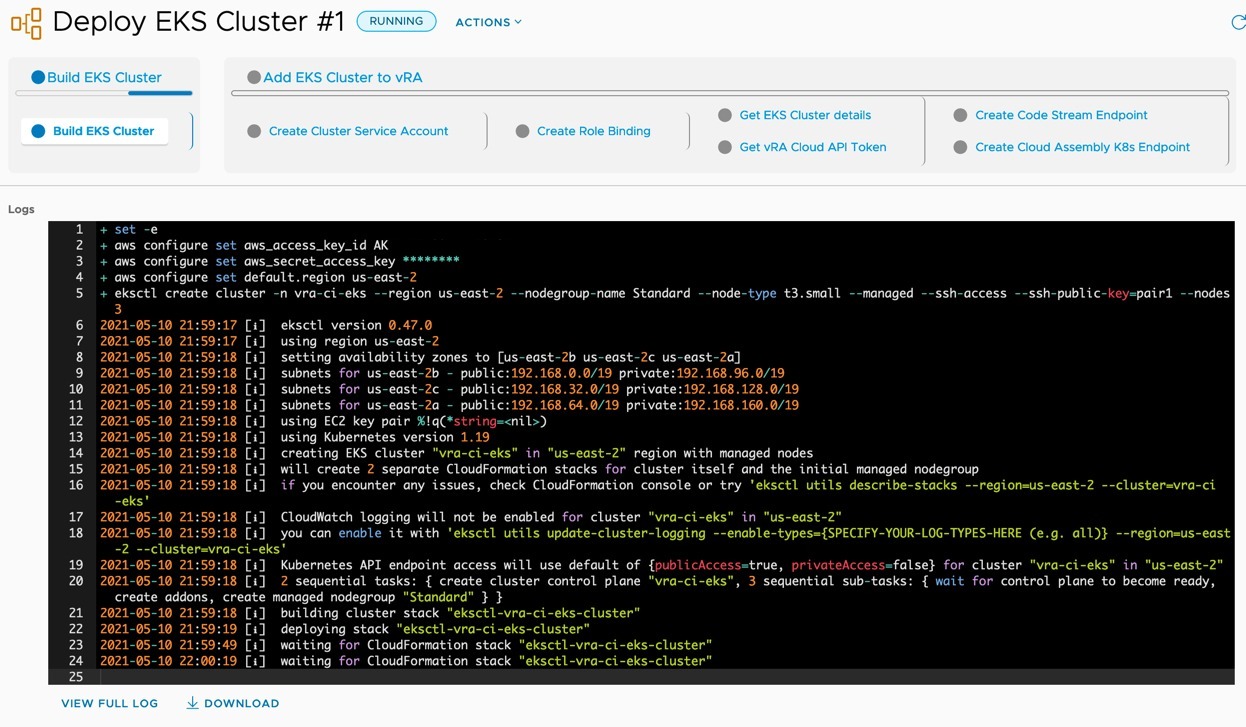Click status dot of Create Role Binding
1246x727 pixels.
pos(522,131)
